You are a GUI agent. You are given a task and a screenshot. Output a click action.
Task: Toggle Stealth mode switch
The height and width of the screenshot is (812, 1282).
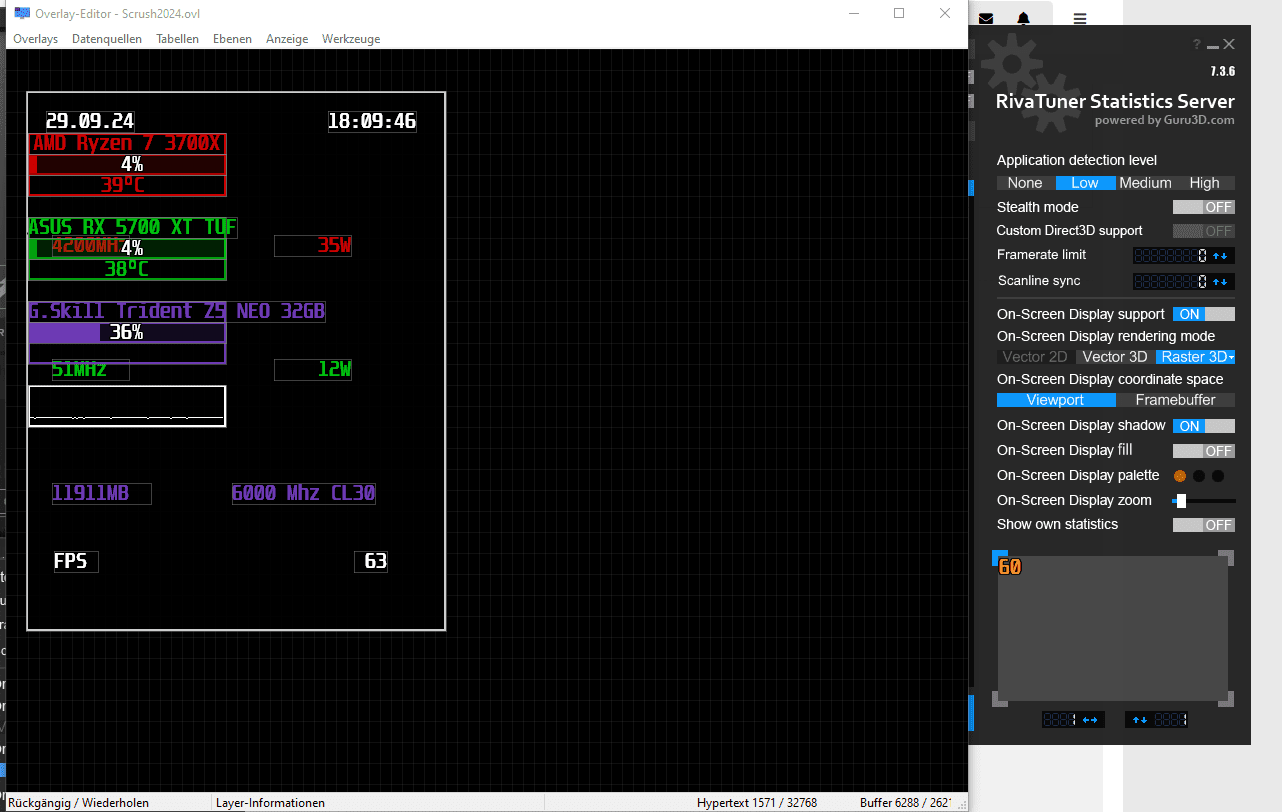[1204, 207]
